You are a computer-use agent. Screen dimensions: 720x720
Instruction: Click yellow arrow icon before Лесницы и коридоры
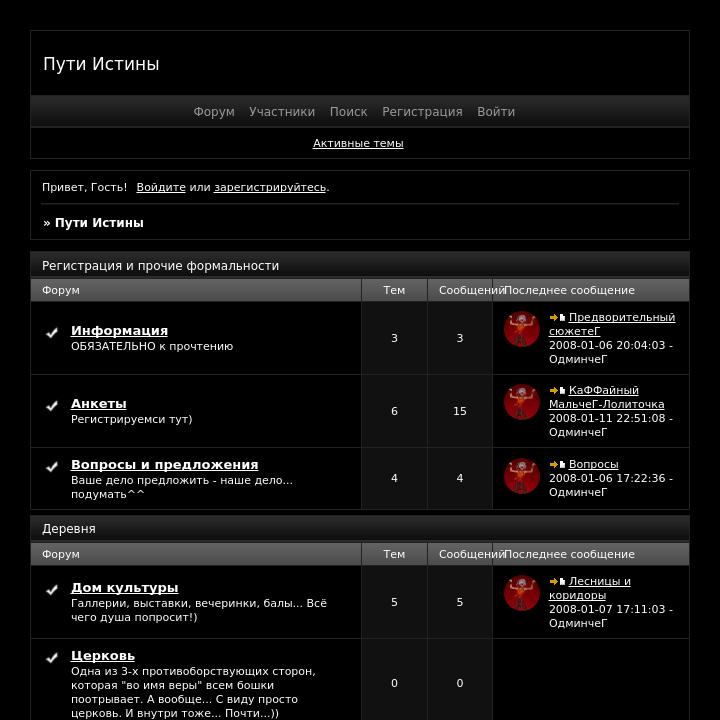click(554, 581)
